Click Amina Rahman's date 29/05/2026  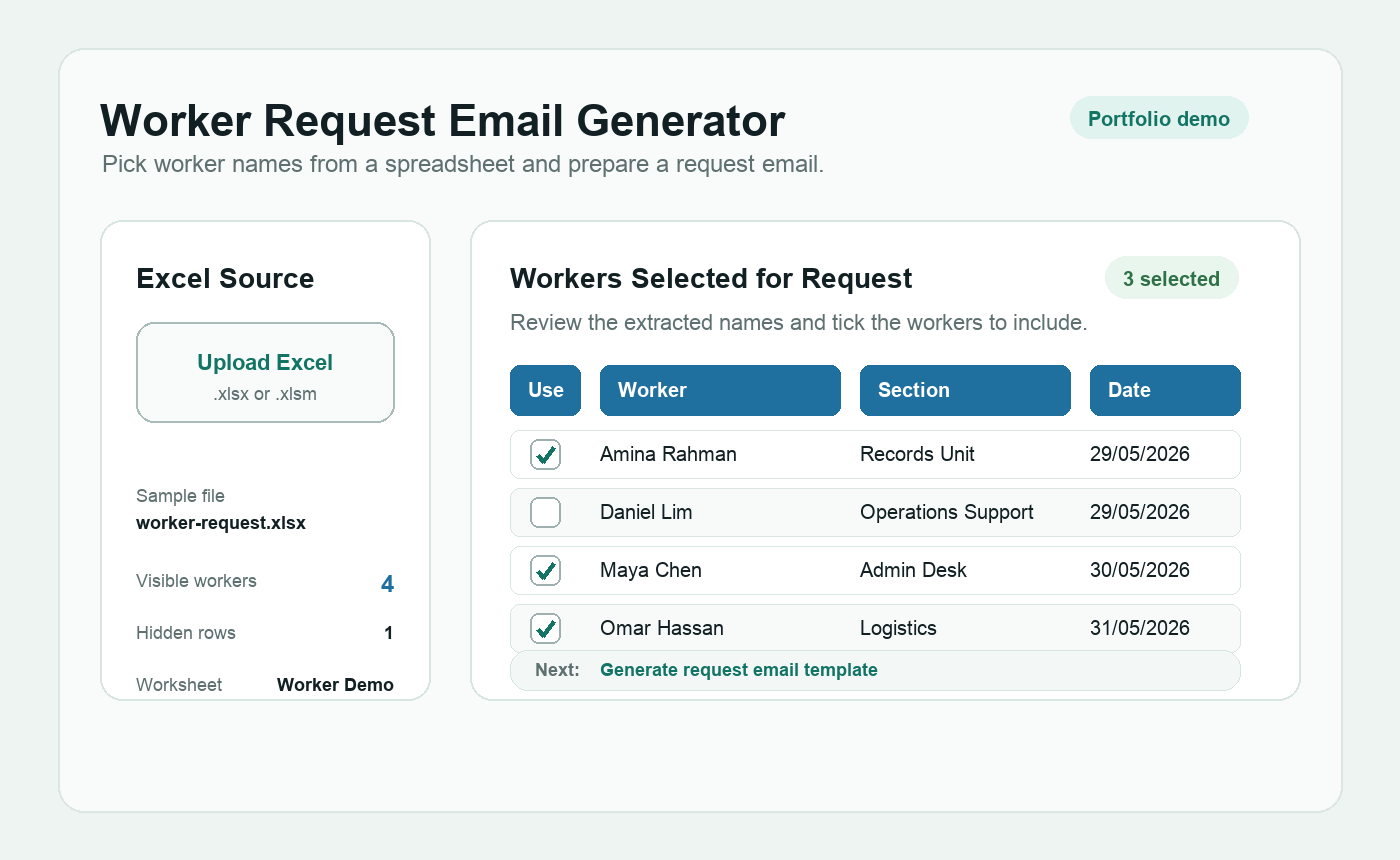click(x=1140, y=454)
